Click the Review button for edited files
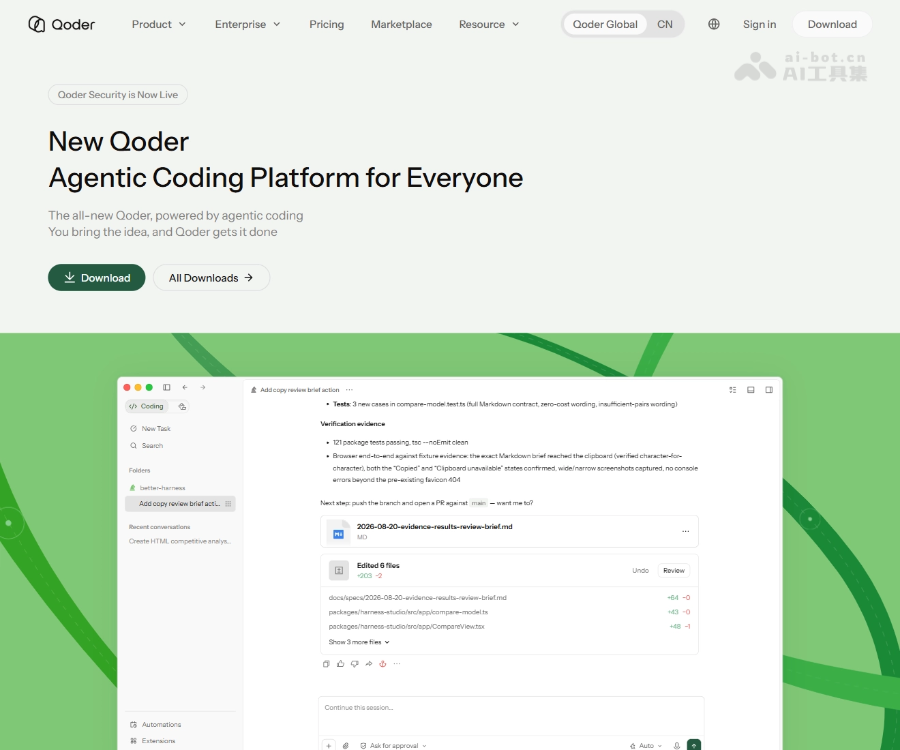This screenshot has height=750, width=900. [x=674, y=570]
